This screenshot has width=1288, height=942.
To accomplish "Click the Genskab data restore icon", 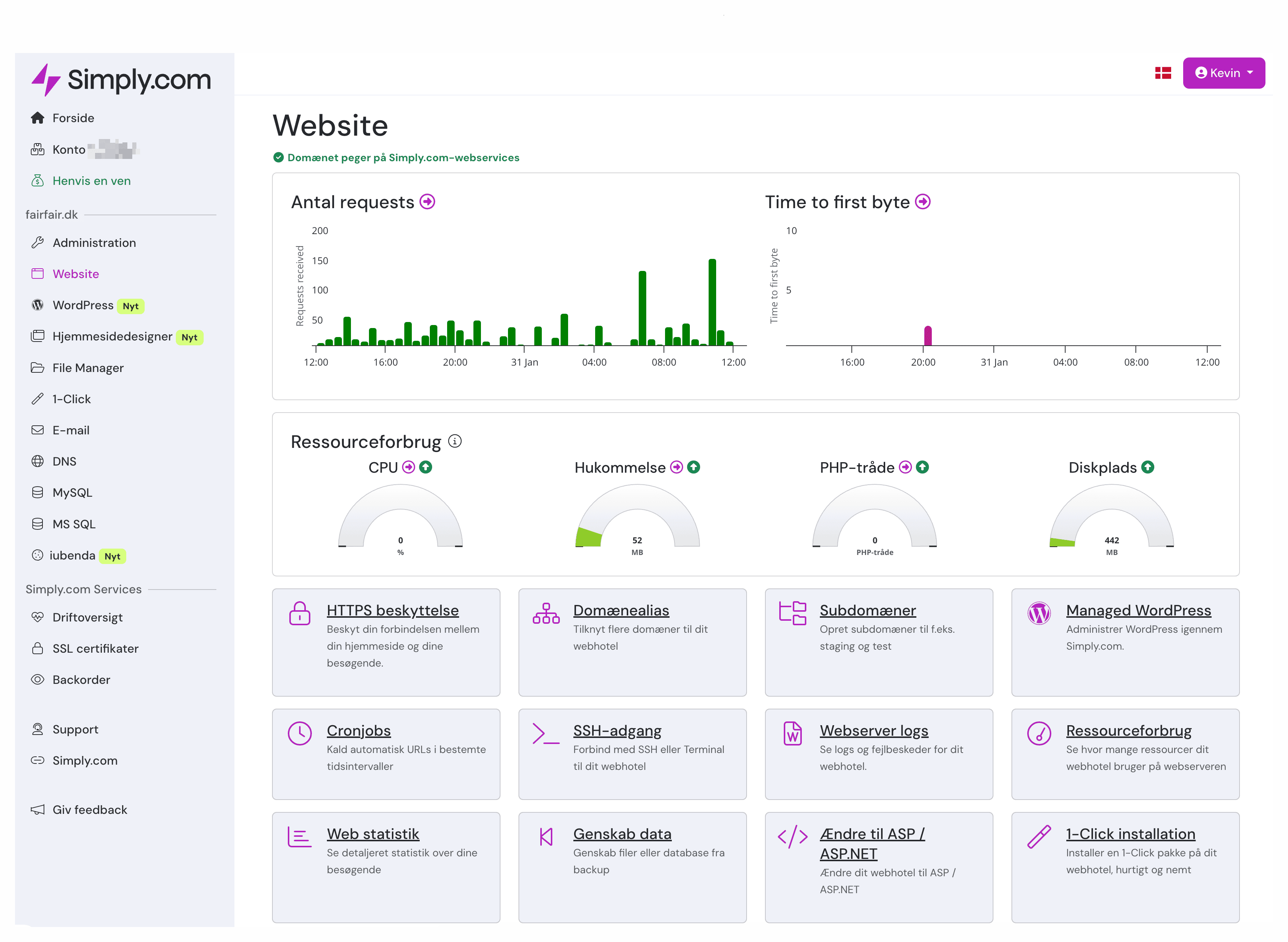I will click(546, 837).
